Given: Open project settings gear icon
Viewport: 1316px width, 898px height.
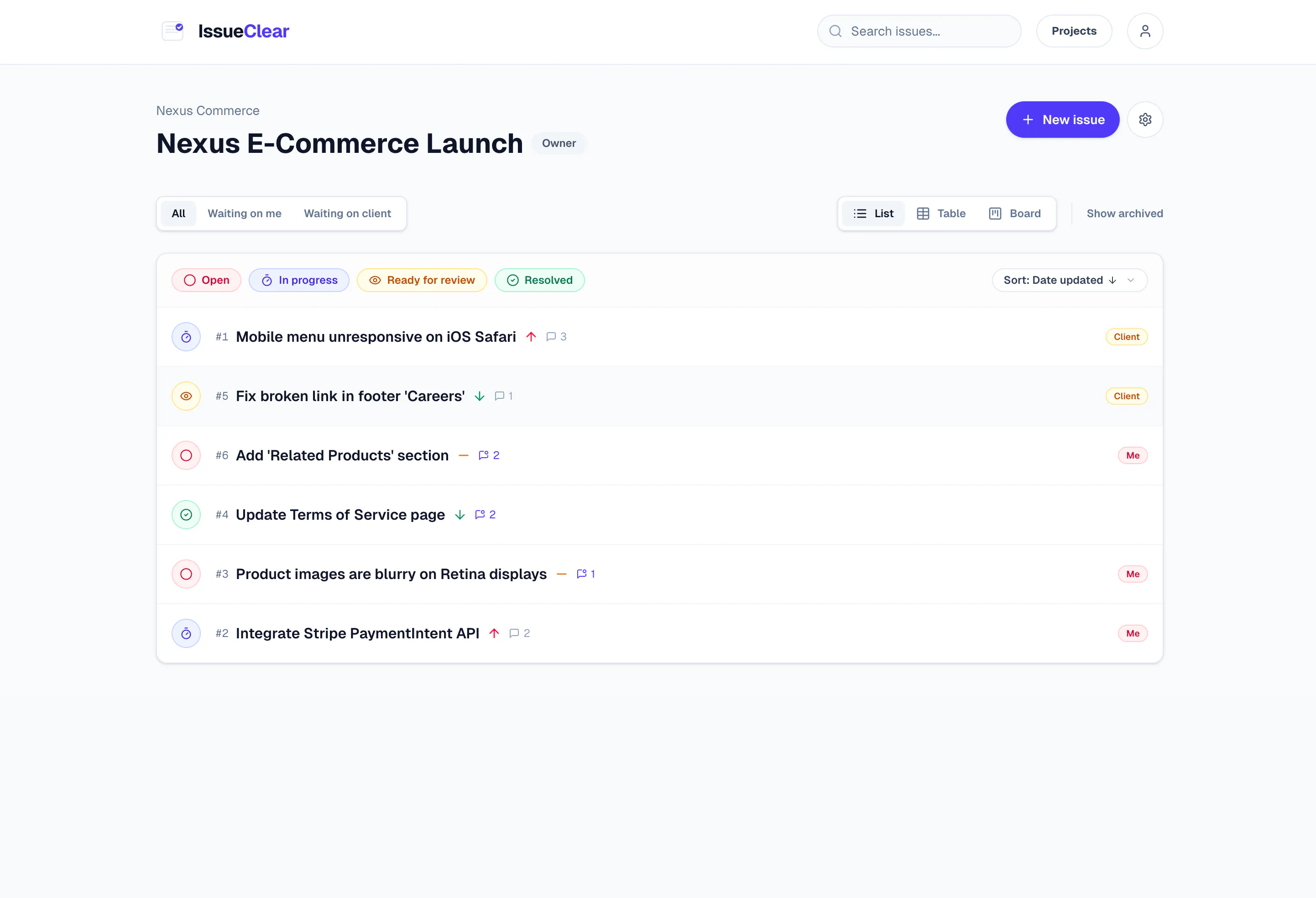Looking at the screenshot, I should tap(1144, 120).
